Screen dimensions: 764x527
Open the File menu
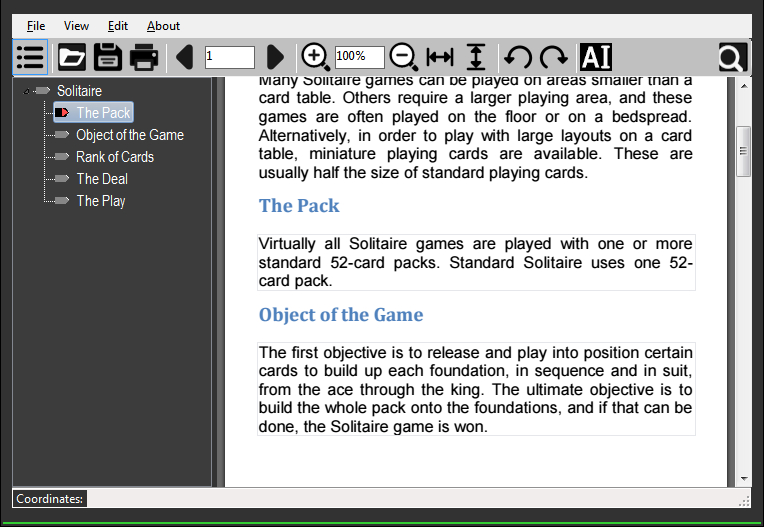(x=36, y=26)
